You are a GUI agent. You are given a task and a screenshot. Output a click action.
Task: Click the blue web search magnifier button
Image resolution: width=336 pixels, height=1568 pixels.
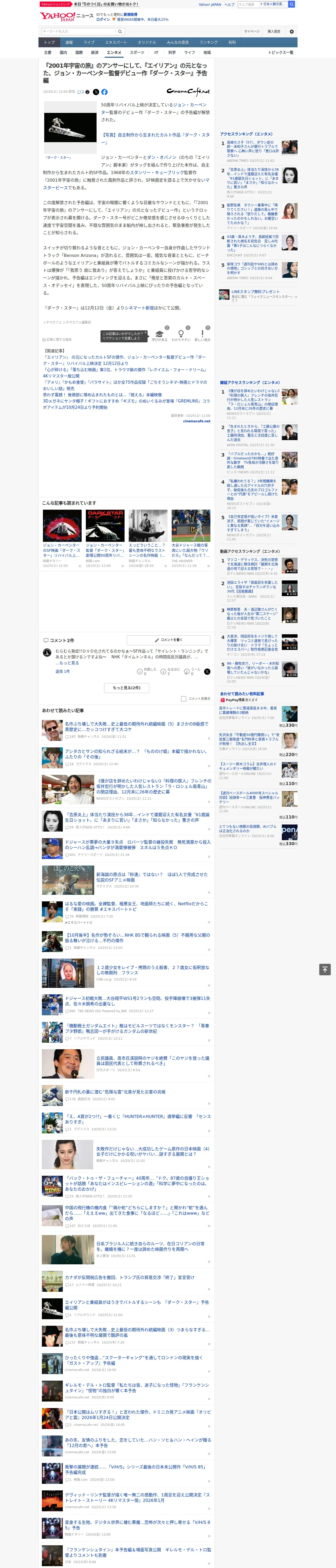pyautogui.click(x=292, y=4)
